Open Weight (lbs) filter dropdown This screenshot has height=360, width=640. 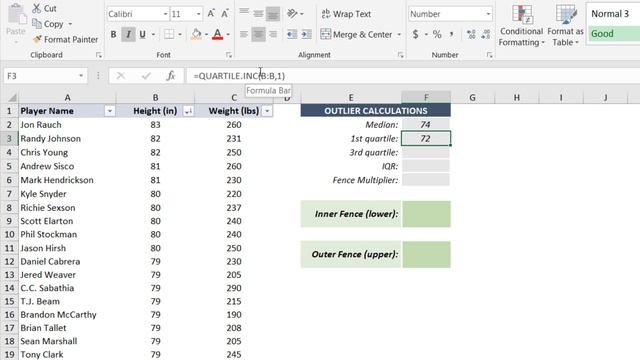[267, 111]
